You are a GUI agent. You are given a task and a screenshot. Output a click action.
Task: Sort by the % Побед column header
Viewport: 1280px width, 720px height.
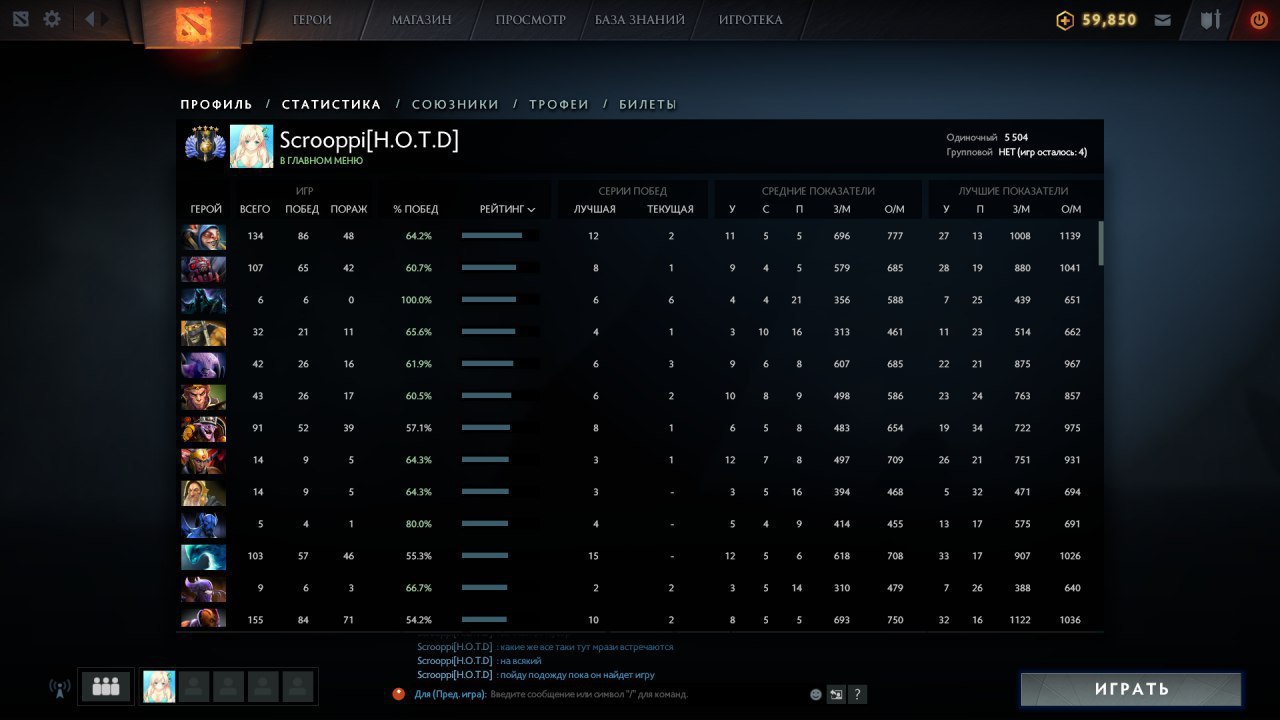click(x=416, y=209)
